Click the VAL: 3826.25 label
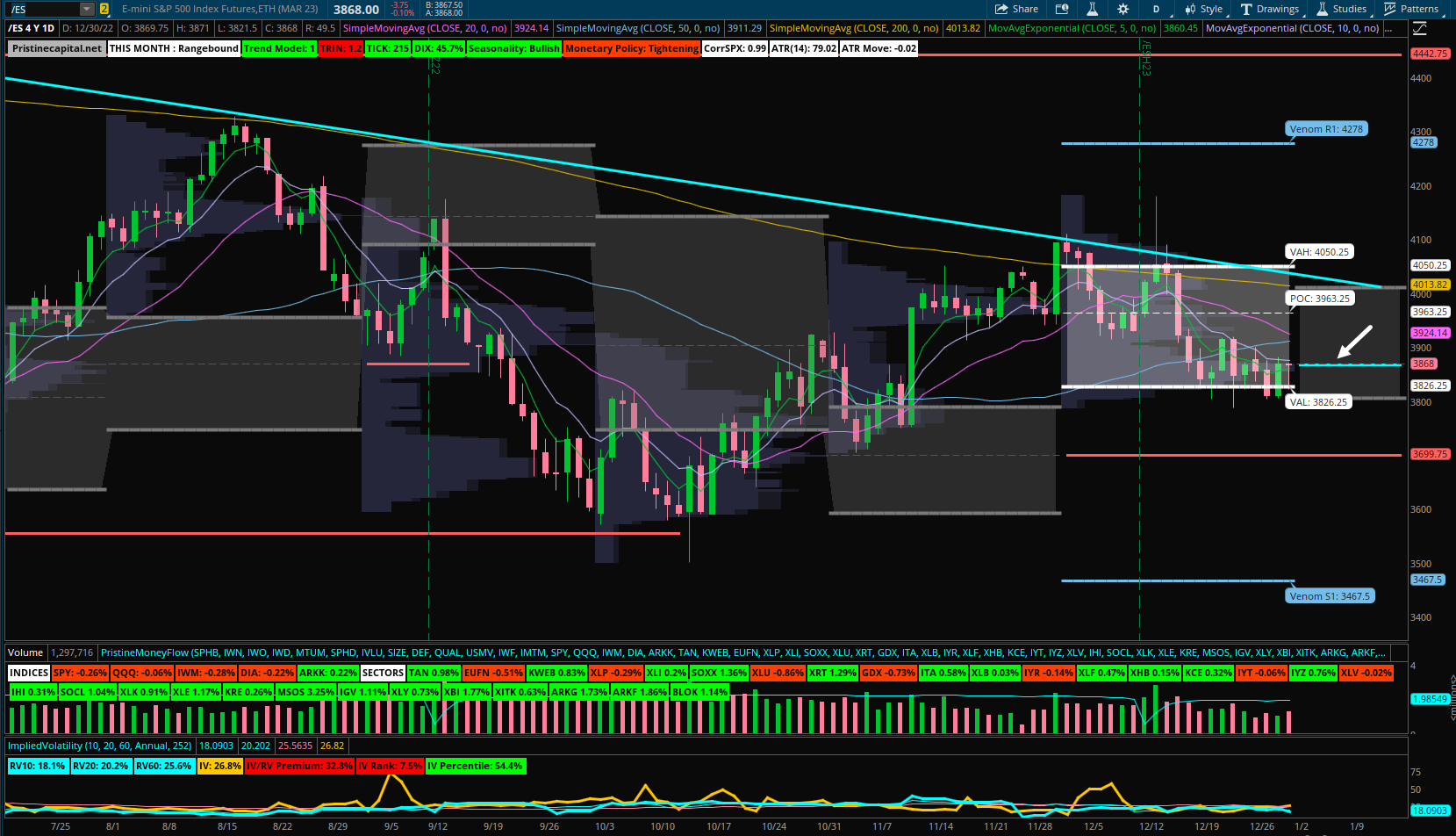Screen dimensions: 1456x836 1319,402
